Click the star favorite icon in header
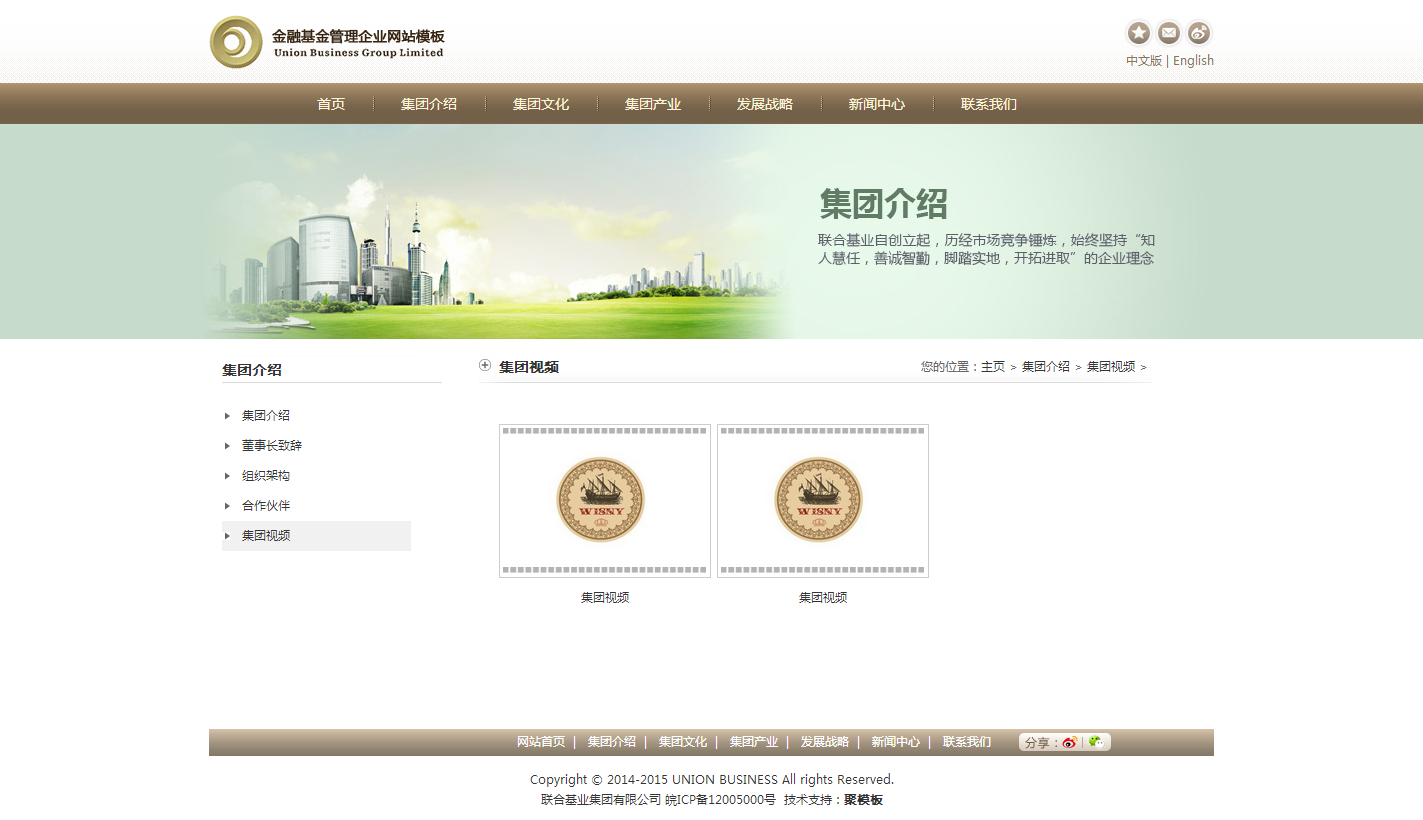The width and height of the screenshot is (1423, 820). coord(1139,33)
